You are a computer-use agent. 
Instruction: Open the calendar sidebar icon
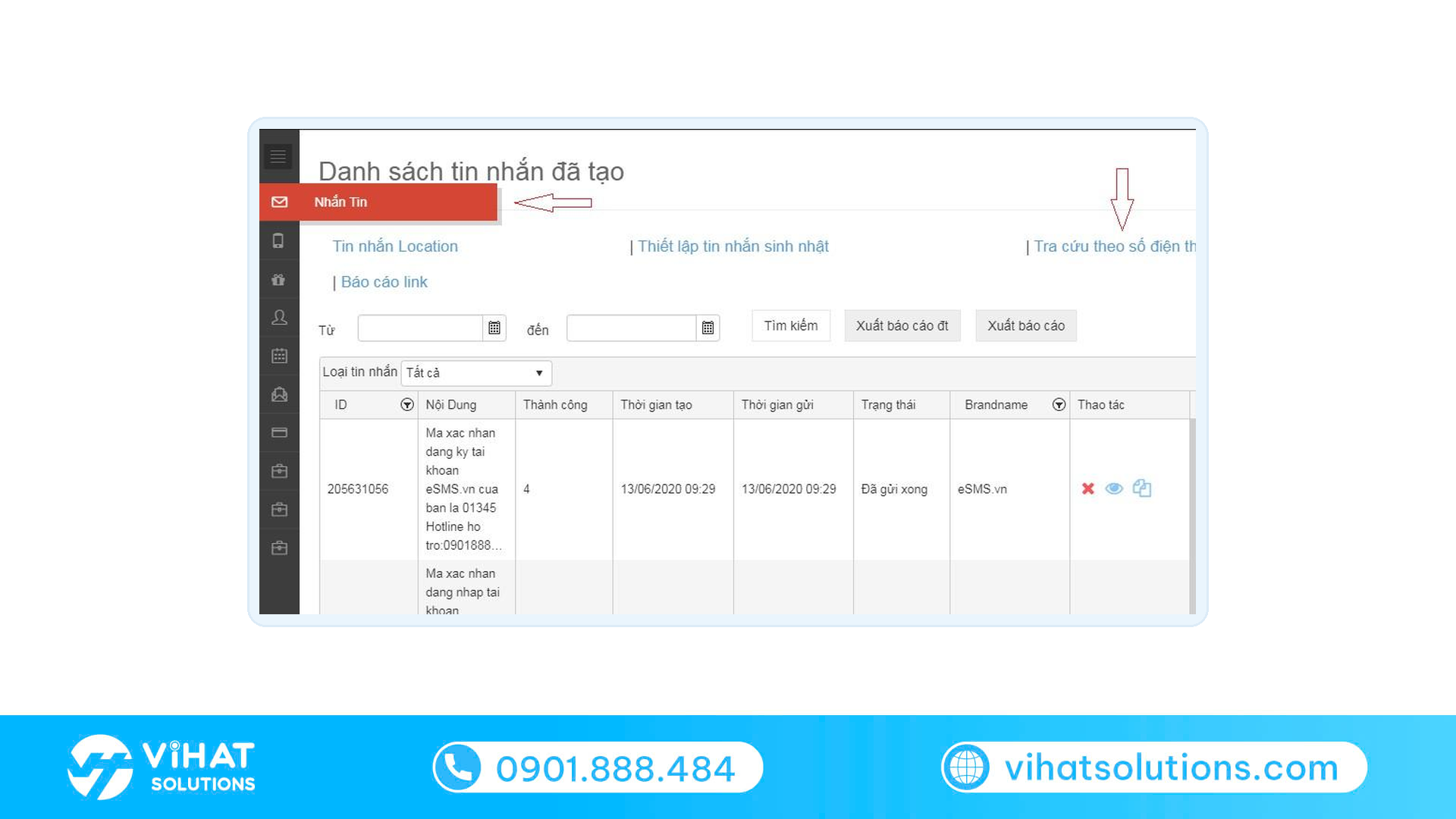point(279,356)
